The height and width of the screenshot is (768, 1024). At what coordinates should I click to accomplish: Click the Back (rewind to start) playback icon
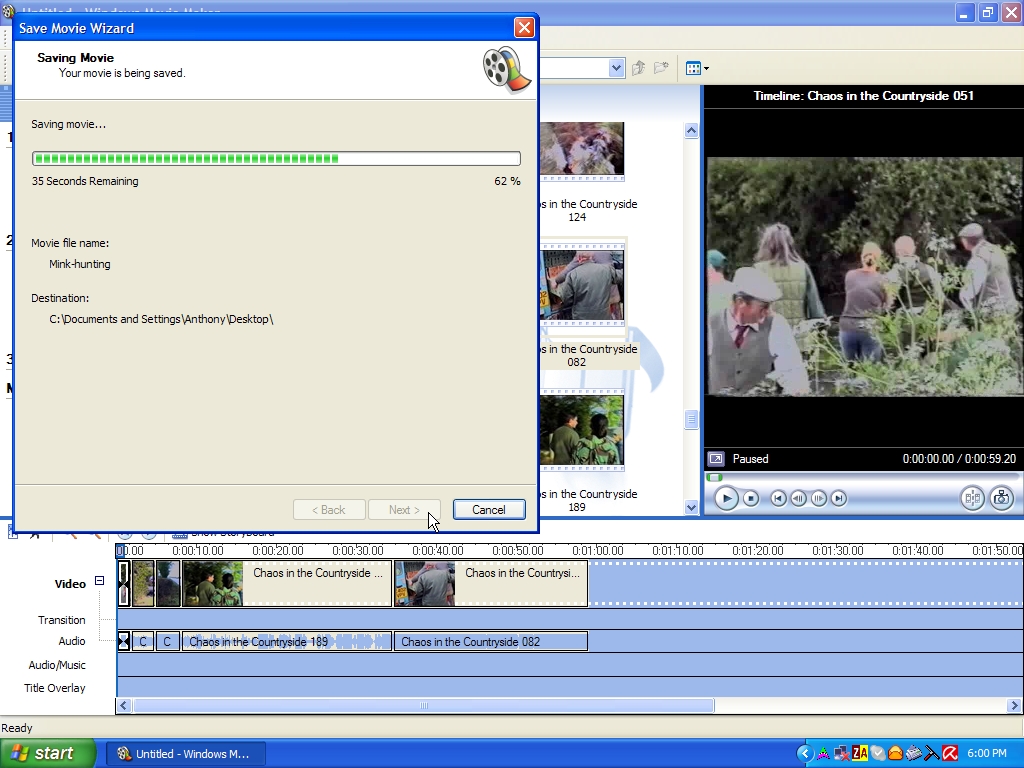click(x=778, y=498)
